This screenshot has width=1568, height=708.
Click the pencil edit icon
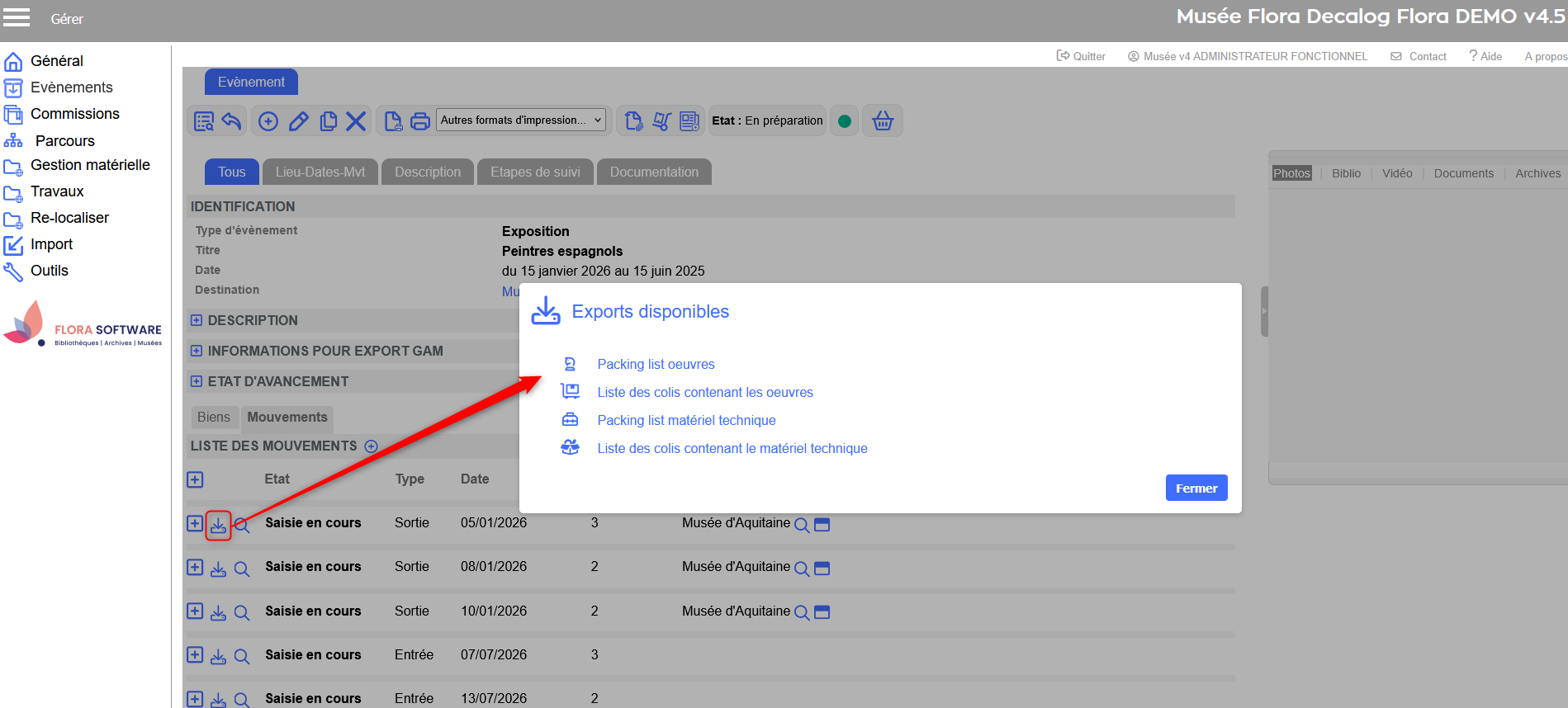point(298,121)
